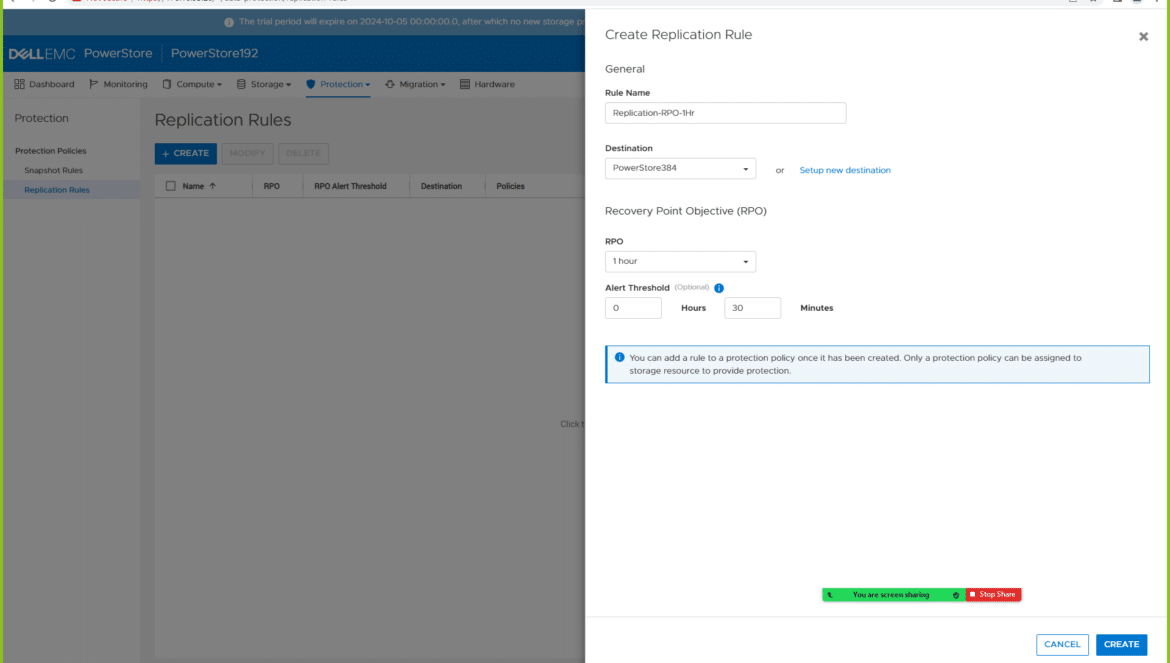
Task: Click the Migration icon
Action: pyautogui.click(x=390, y=84)
